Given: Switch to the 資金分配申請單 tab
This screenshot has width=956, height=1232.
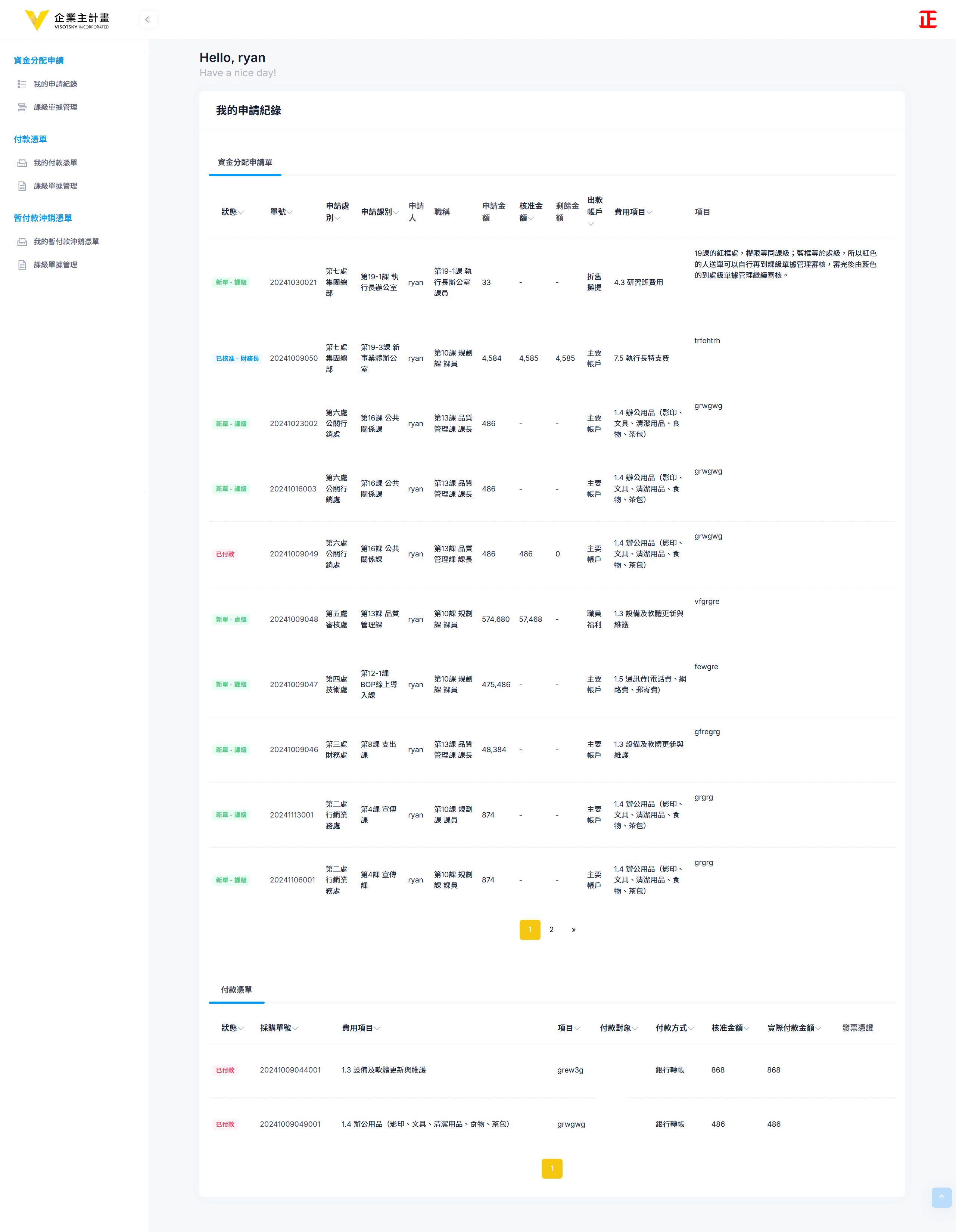Looking at the screenshot, I should 245,162.
